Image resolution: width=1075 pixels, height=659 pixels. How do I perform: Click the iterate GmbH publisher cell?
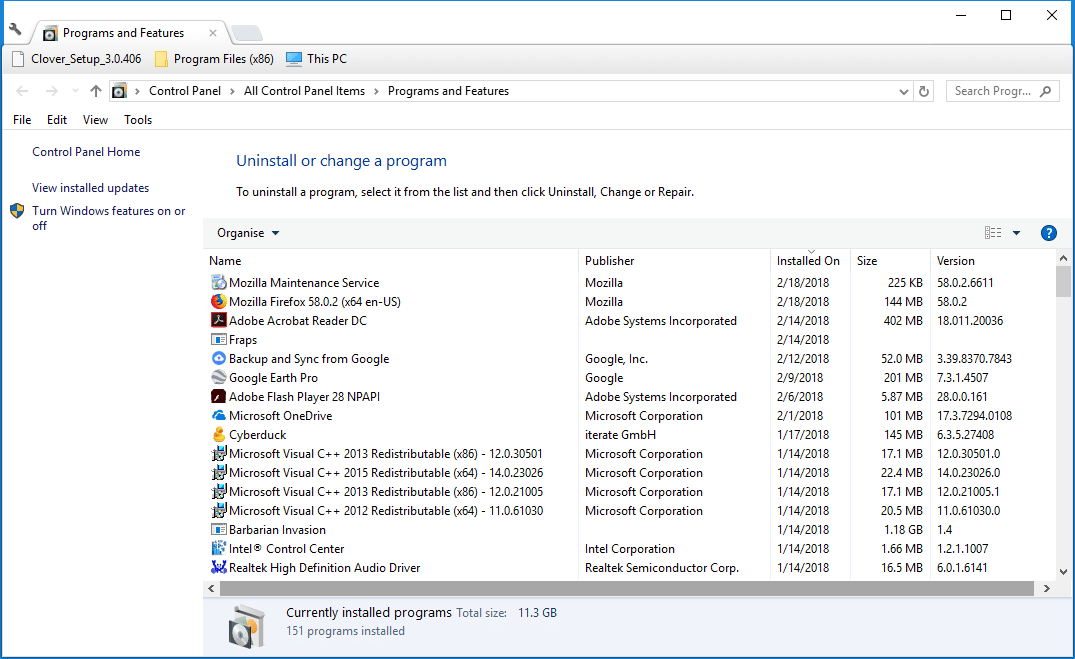click(x=620, y=435)
